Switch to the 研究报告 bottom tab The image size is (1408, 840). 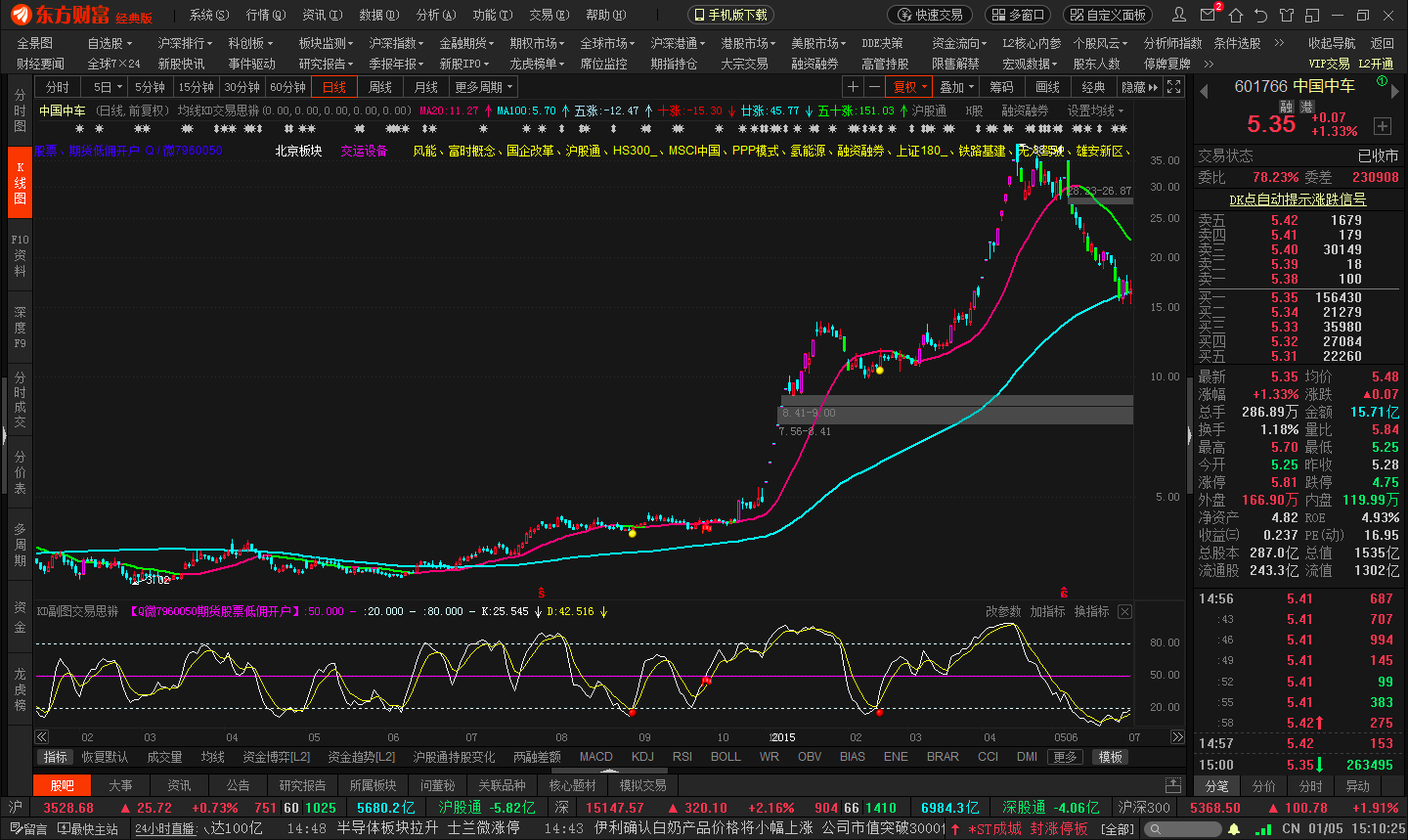[302, 785]
